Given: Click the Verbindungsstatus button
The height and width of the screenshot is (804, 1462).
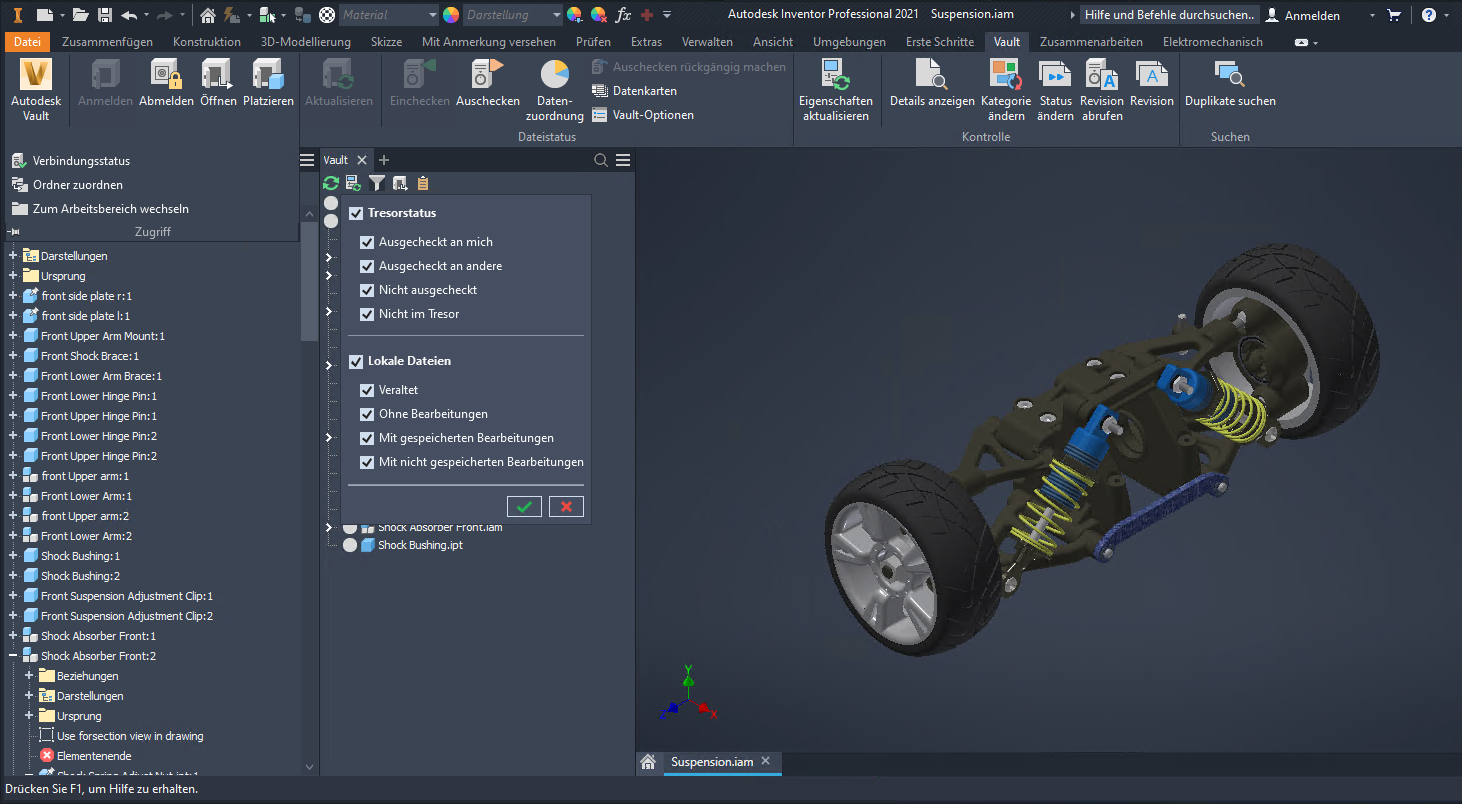Looking at the screenshot, I should [x=71, y=161].
